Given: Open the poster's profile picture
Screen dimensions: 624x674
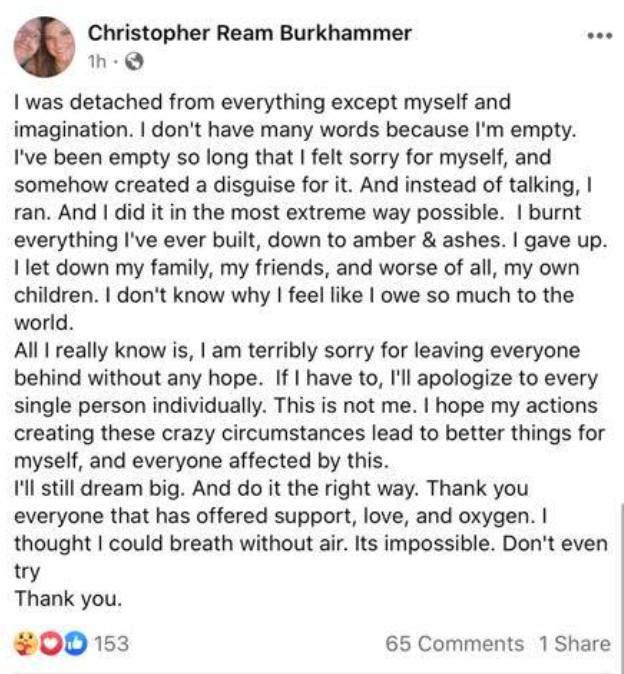Looking at the screenshot, I should (44, 46).
